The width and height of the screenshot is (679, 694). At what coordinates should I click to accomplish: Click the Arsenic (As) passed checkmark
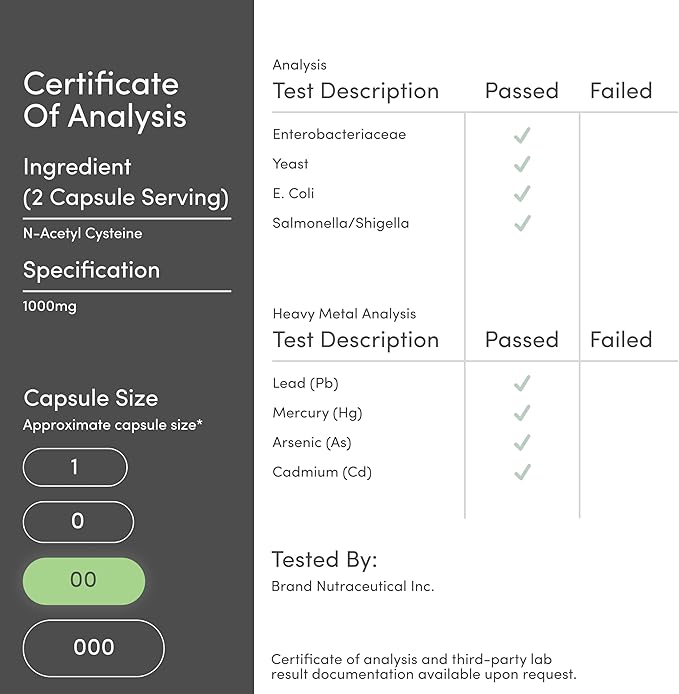tap(522, 443)
